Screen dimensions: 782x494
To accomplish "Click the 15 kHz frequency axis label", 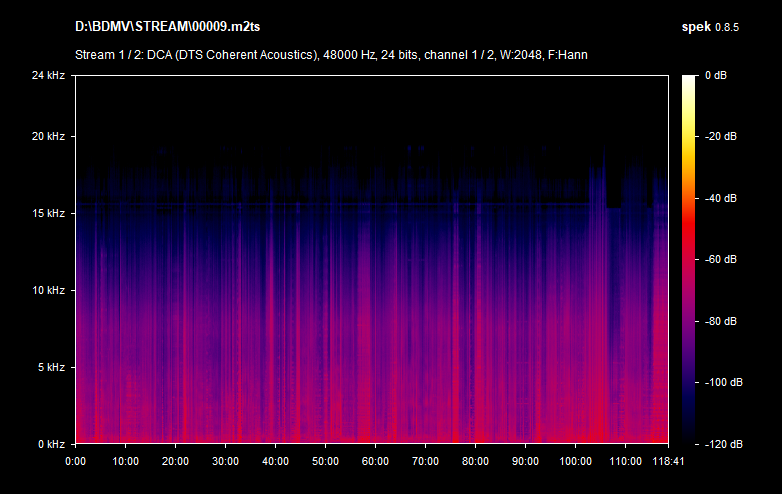I will click(x=46, y=213).
